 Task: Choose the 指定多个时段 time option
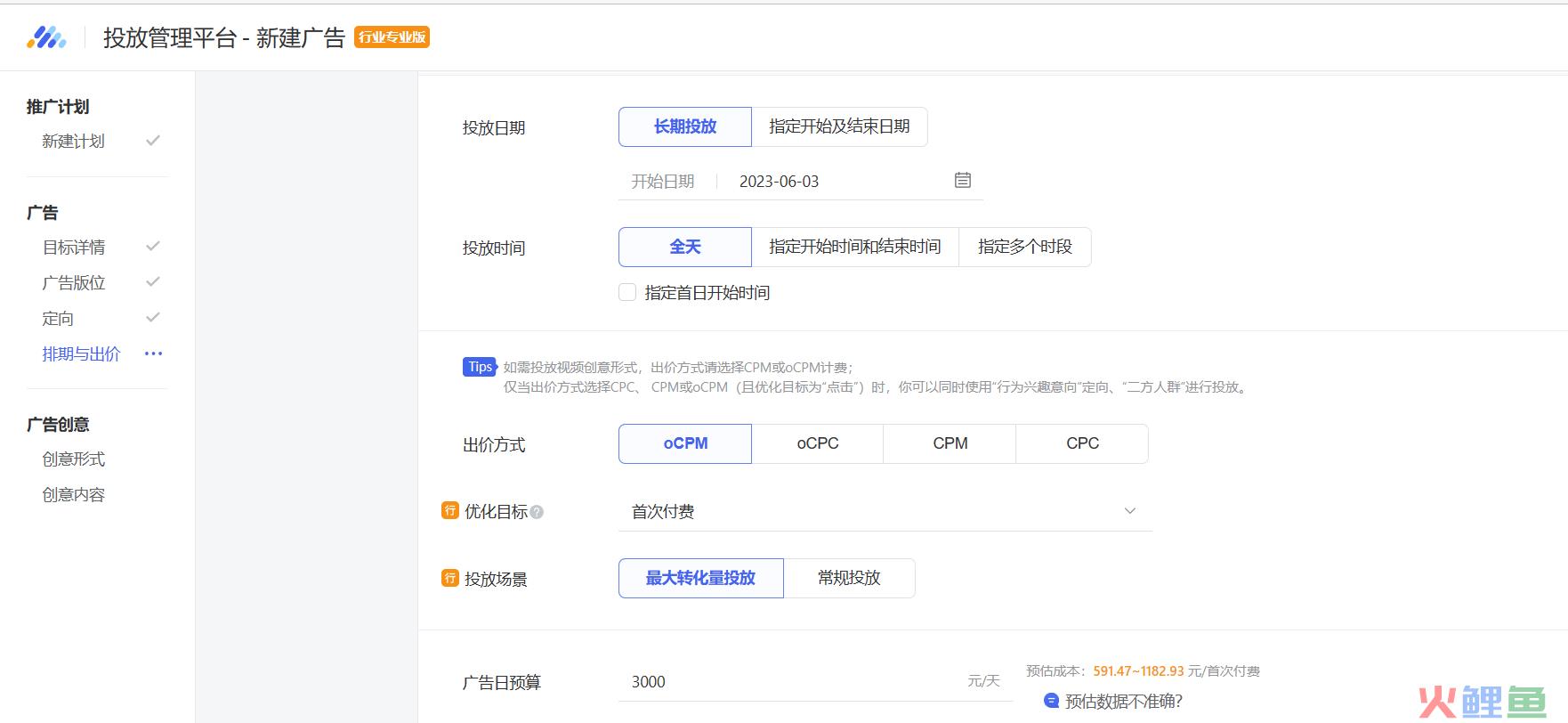pos(1024,247)
